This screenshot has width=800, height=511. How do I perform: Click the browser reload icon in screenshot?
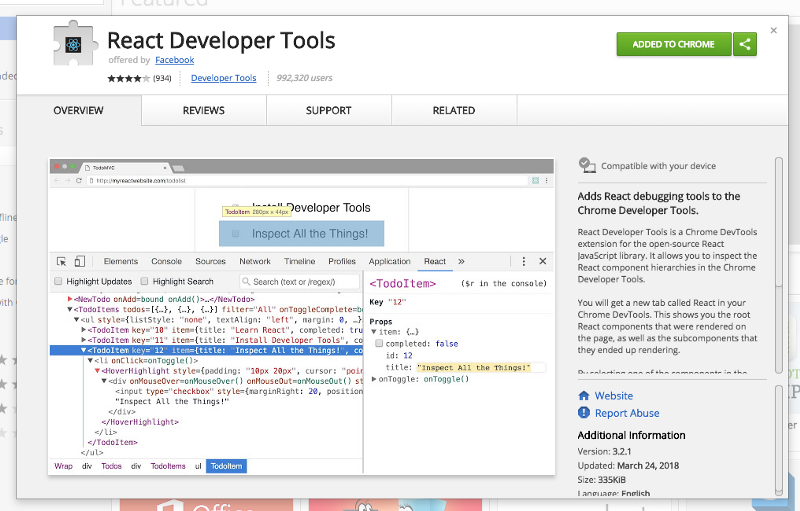click(79, 181)
